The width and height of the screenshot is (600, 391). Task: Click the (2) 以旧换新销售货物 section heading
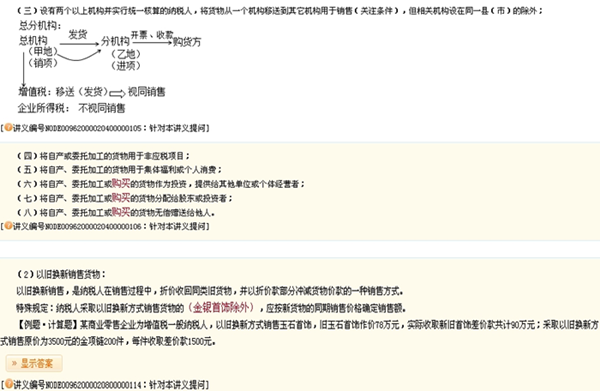coord(61,274)
